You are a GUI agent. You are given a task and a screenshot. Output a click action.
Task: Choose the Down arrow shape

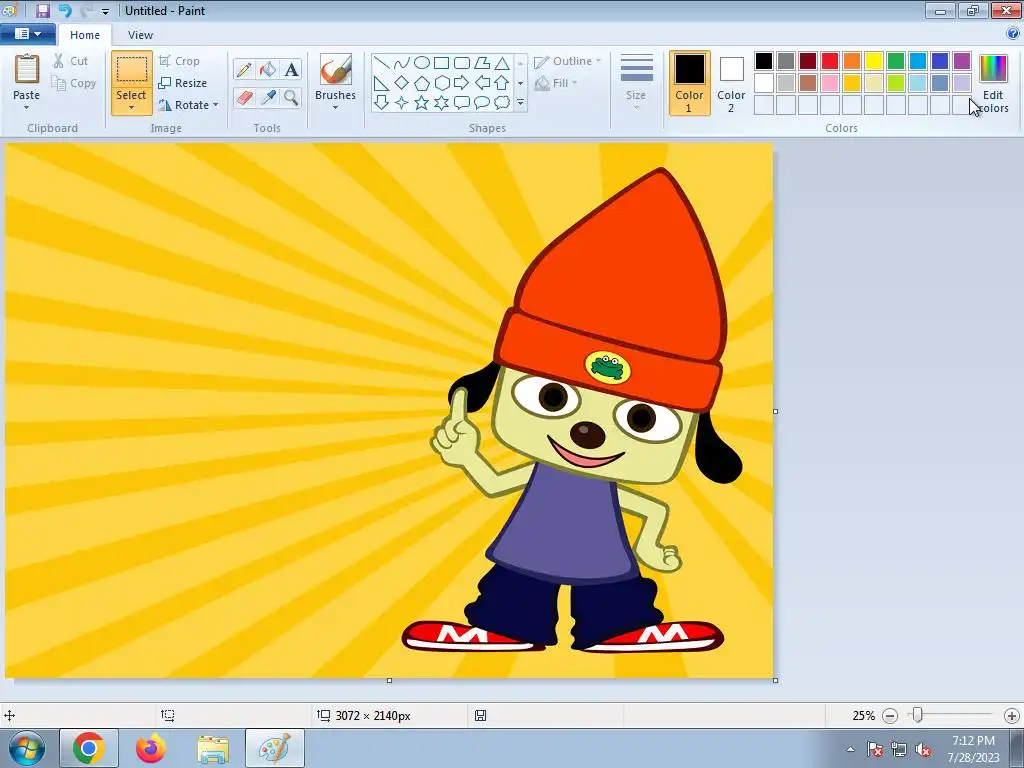pos(382,103)
